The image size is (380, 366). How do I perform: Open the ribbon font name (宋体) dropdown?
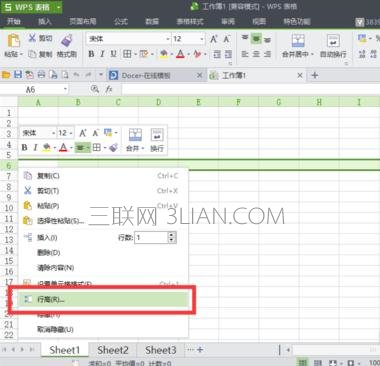(x=168, y=39)
